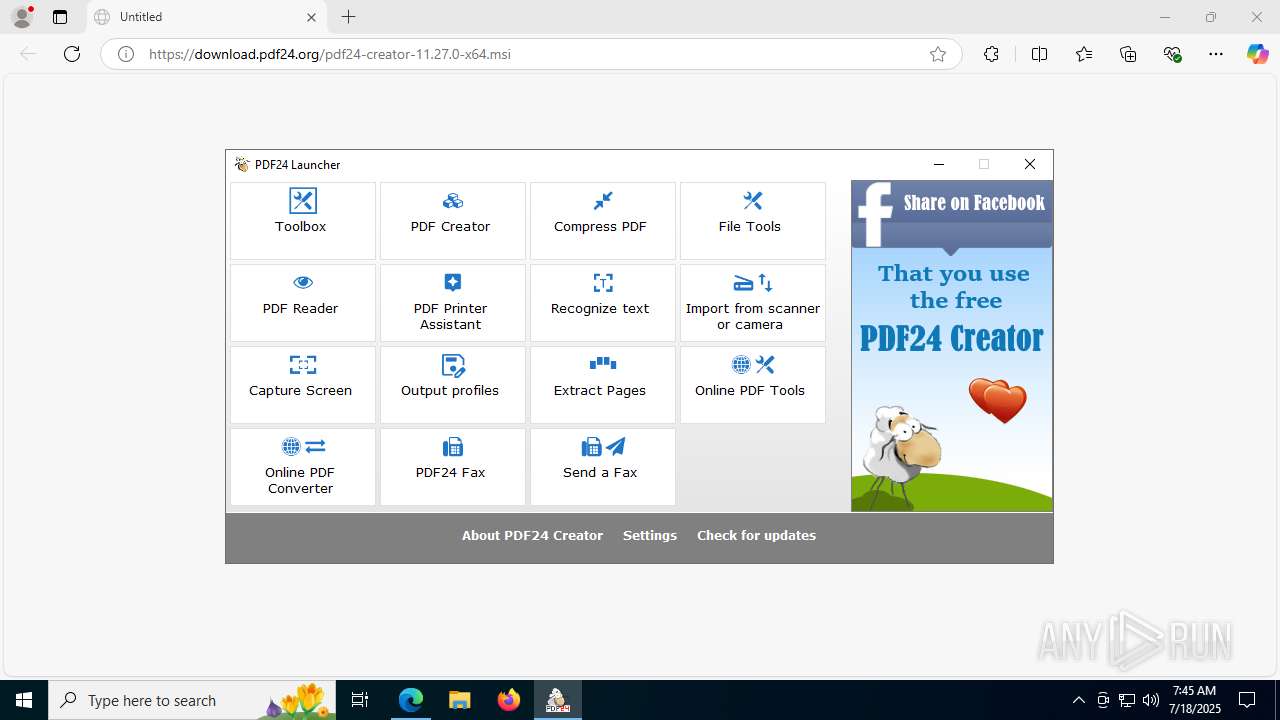
Task: Open PDF Printer Assistant tile
Action: coord(452,303)
